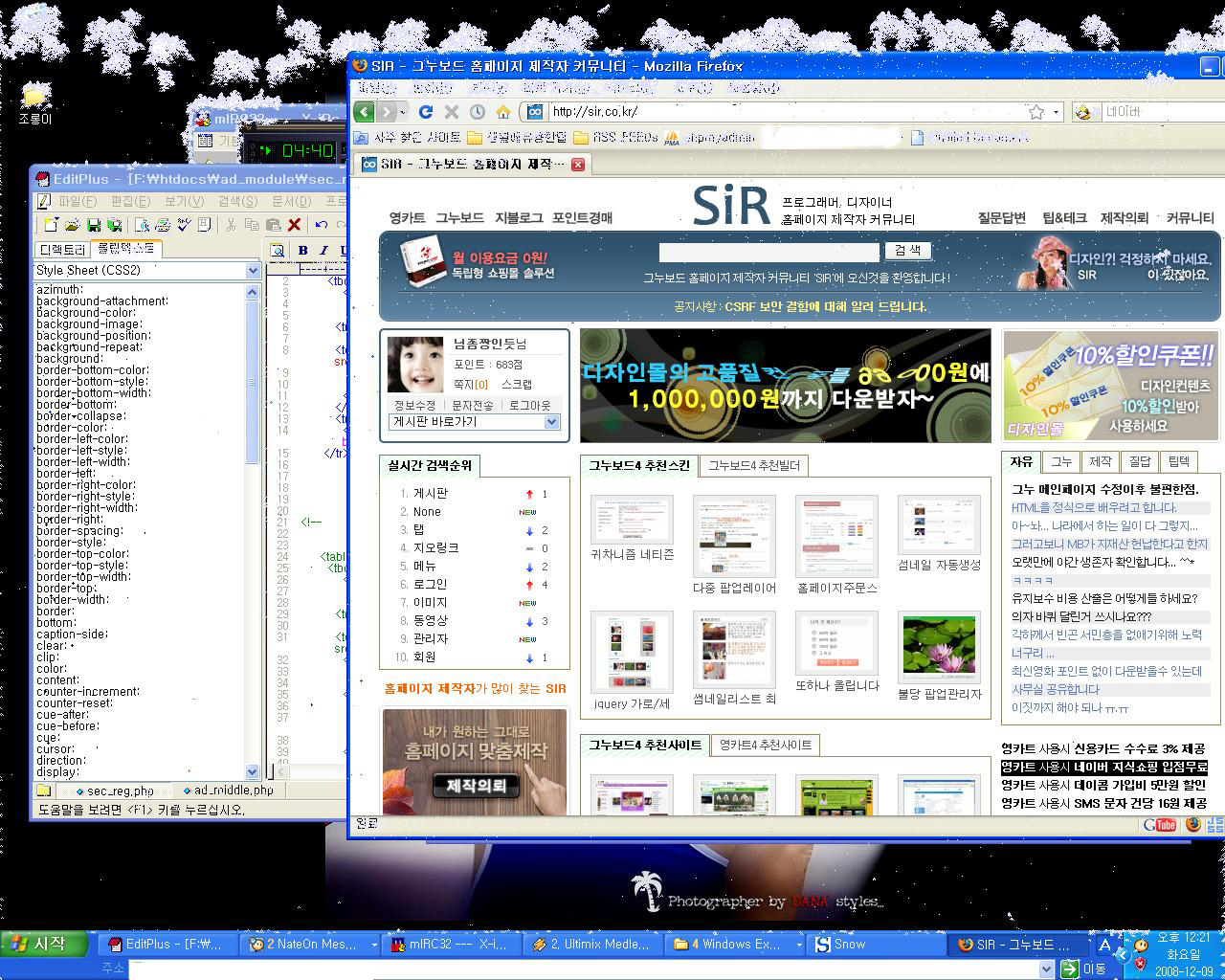Viewport: 1225px width, 980px height.
Task: Expand the Style Sheet (CSS2) dropdown
Action: pos(253,271)
